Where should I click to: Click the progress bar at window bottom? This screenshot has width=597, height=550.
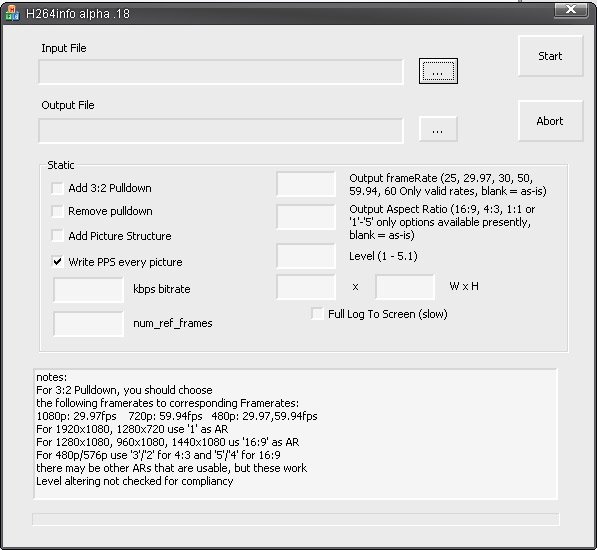tap(295, 519)
